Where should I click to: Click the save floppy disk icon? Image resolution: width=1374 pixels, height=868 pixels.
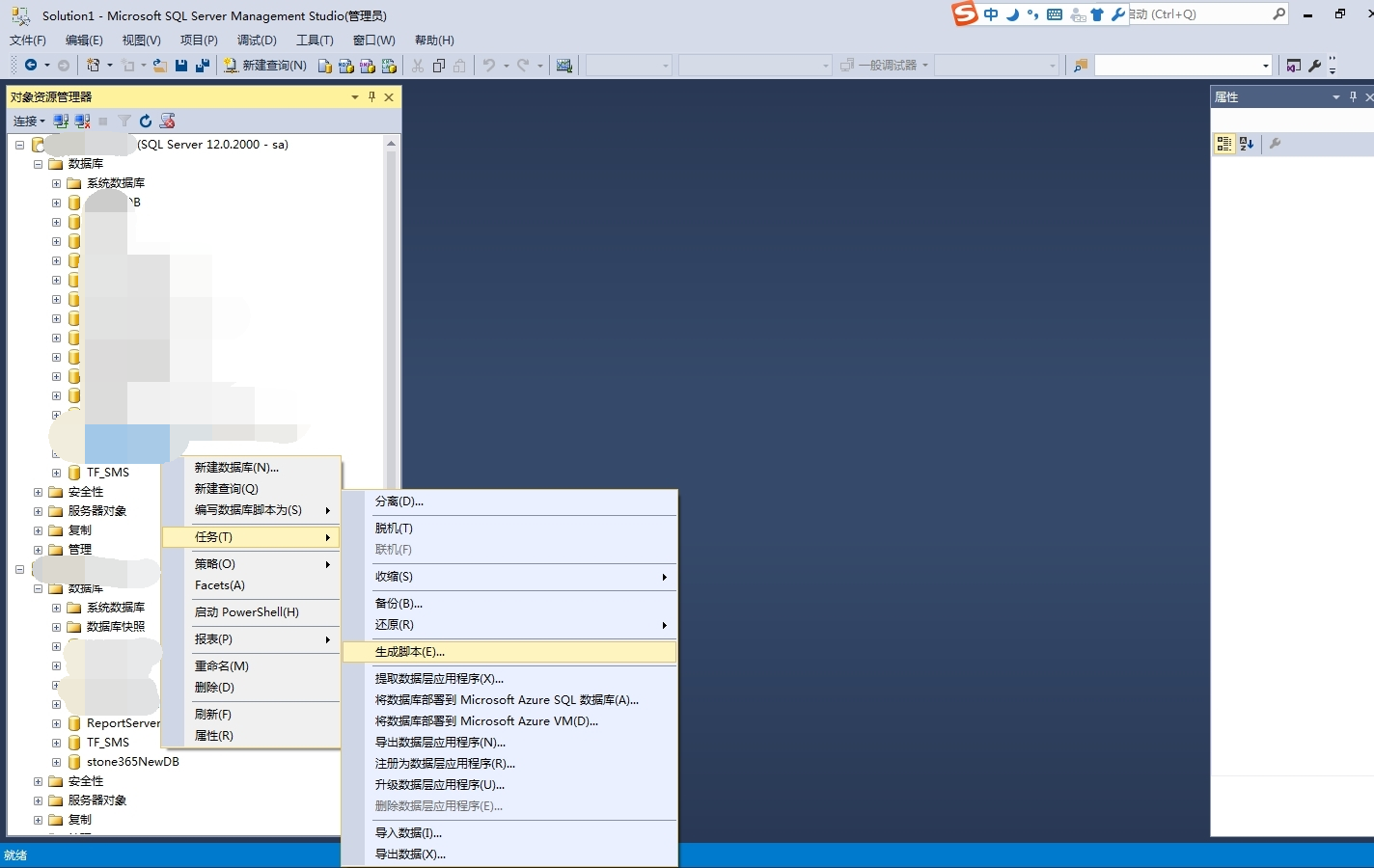(x=181, y=66)
